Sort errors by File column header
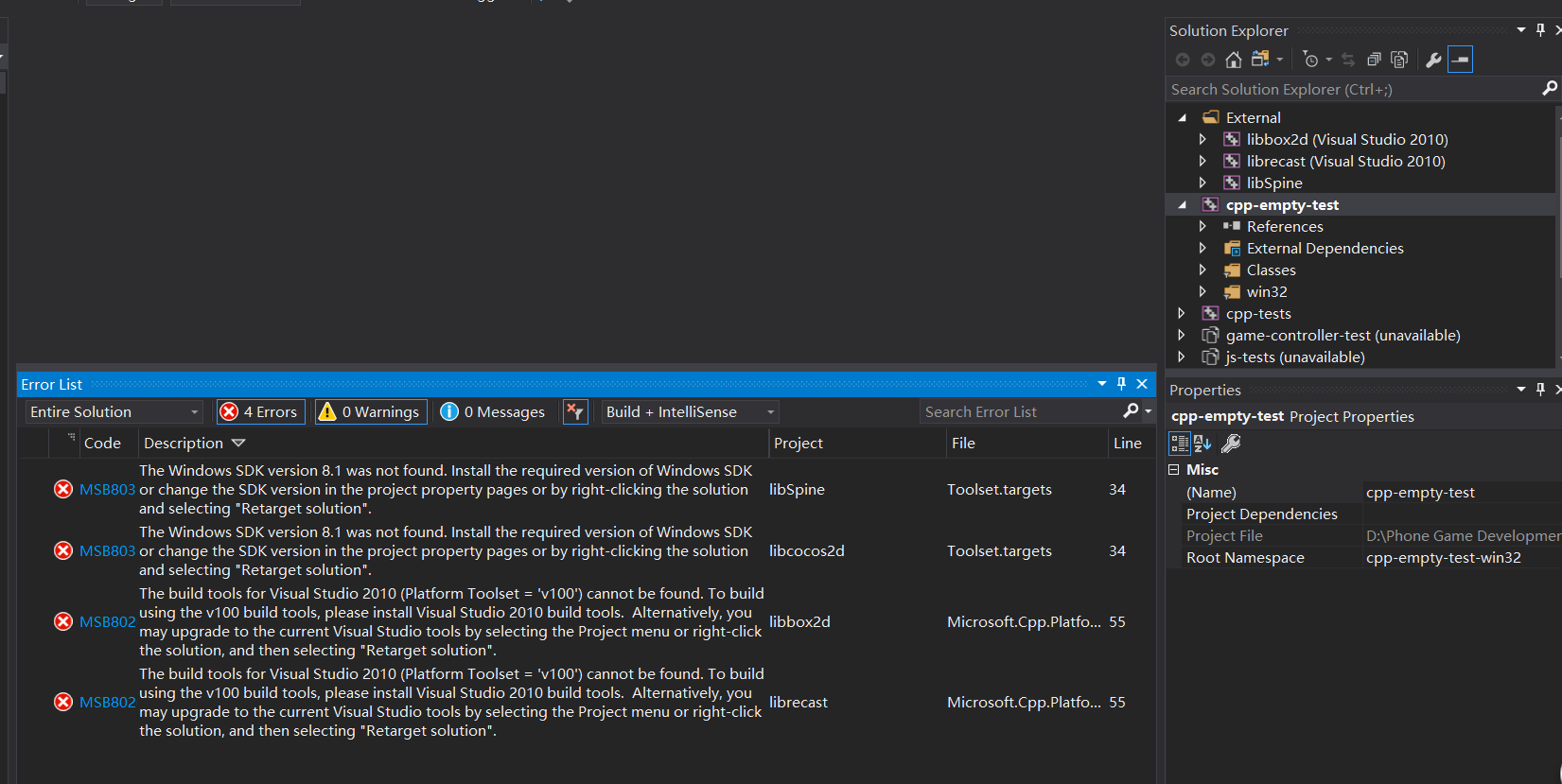The height and width of the screenshot is (784, 1562). (x=963, y=443)
